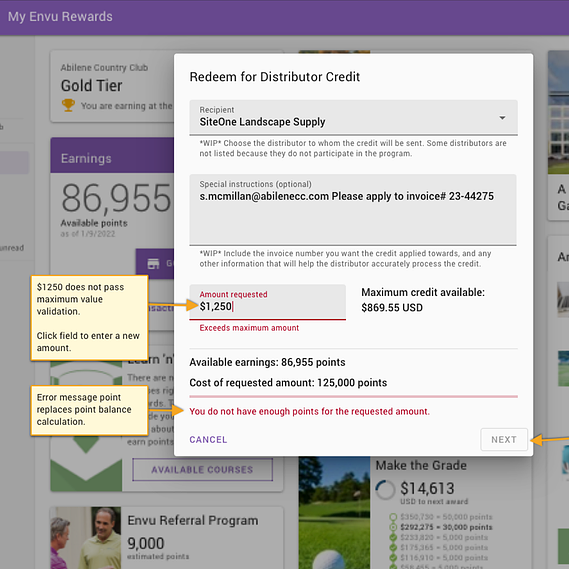Click green checkmark beside $175,365 milestone
Screen dimensions: 569x569
pyautogui.click(x=393, y=548)
